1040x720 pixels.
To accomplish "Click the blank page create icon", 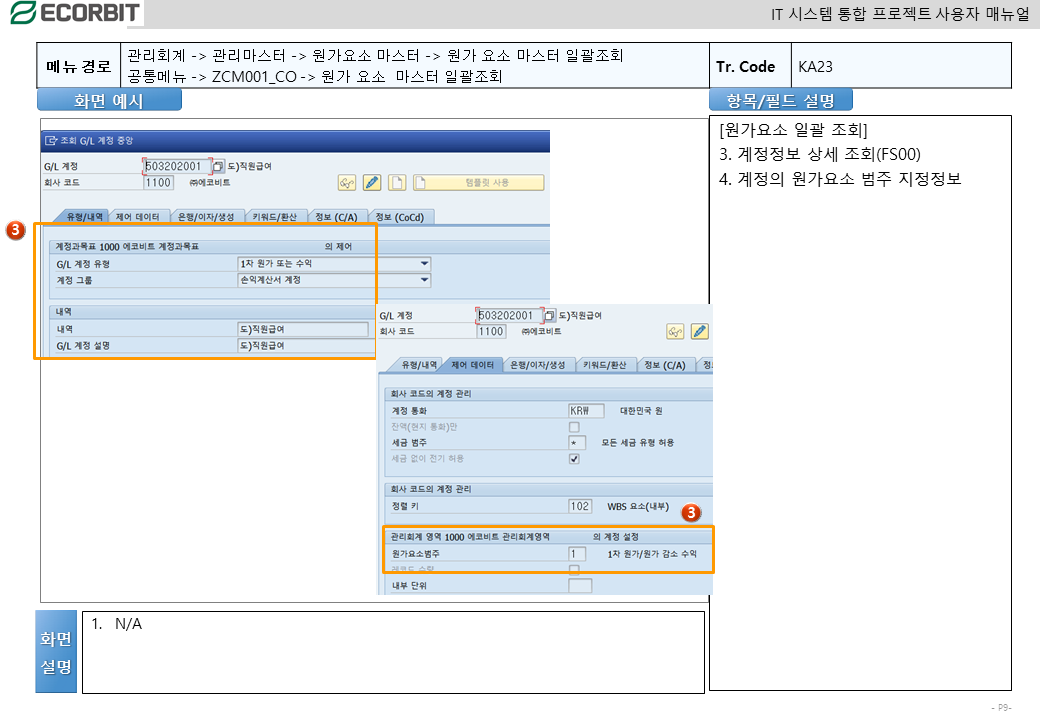I will pyautogui.click(x=397, y=182).
